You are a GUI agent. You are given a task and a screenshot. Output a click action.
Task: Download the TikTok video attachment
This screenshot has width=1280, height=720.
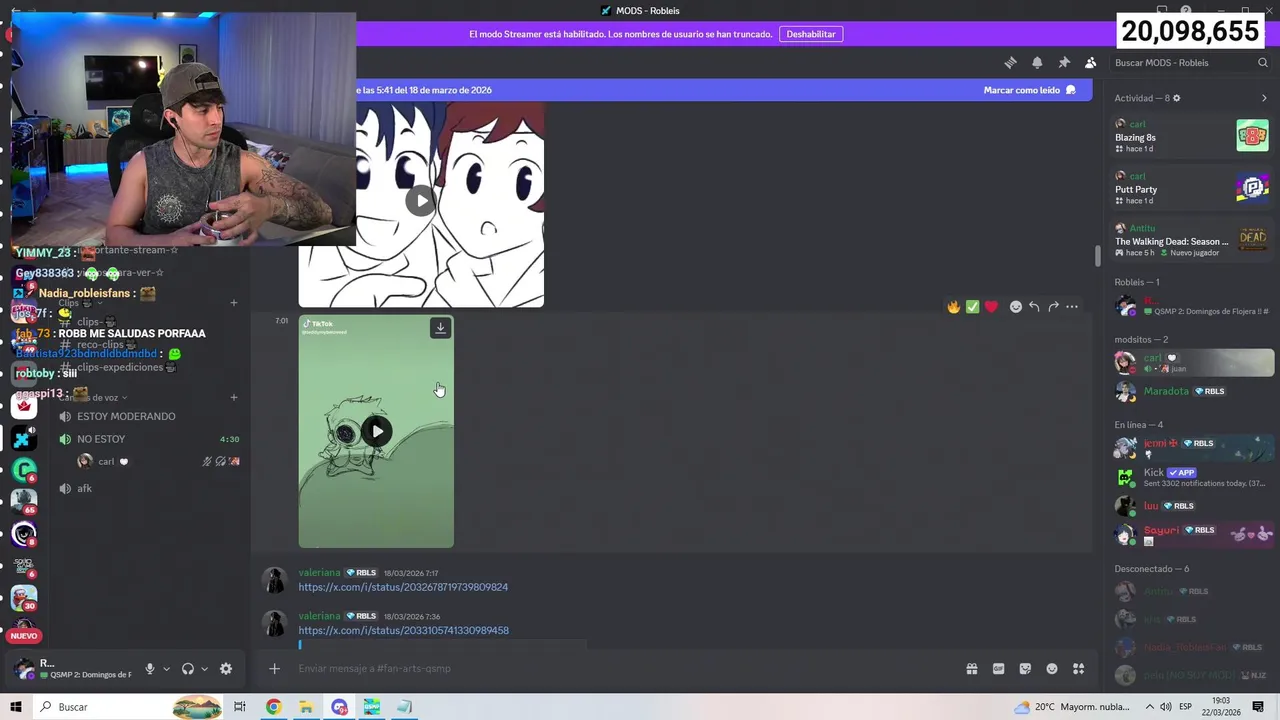tap(440, 328)
